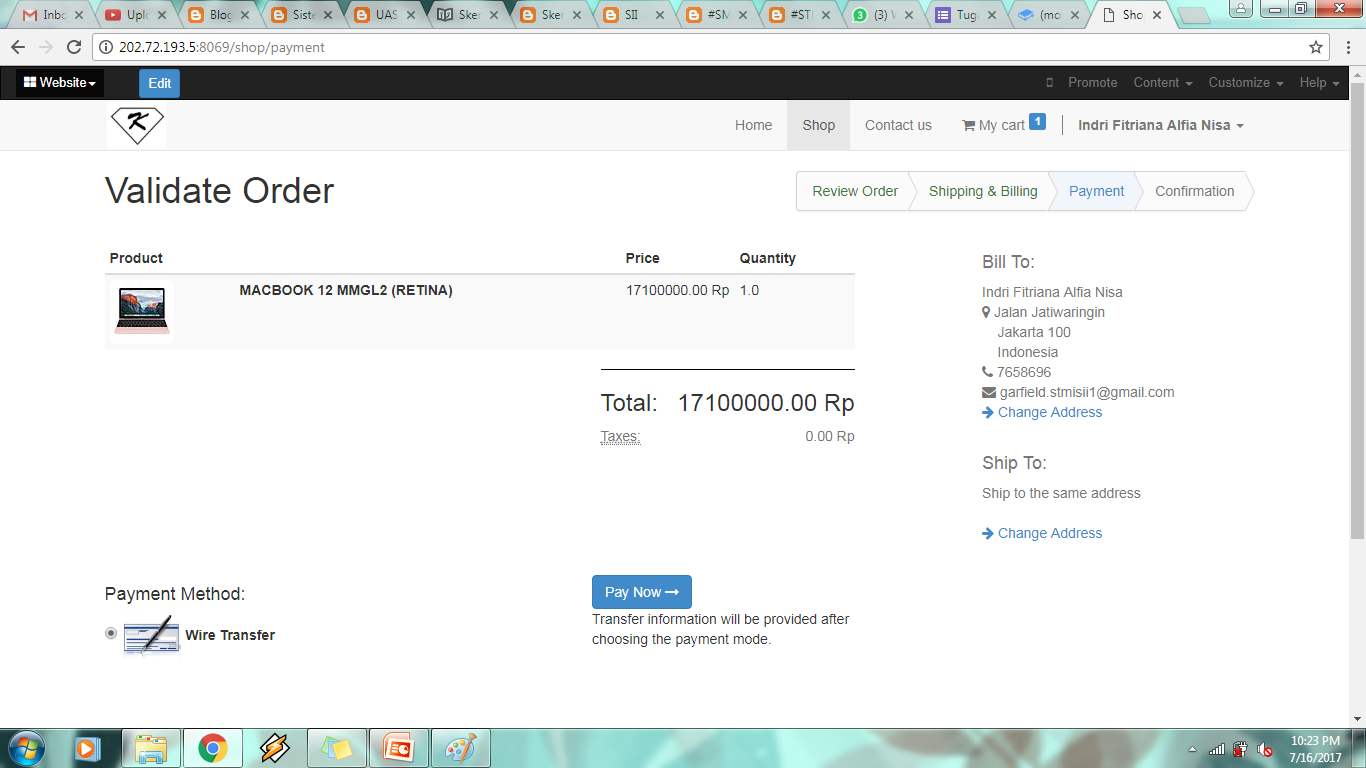Screen dimensions: 1366x768
Task: Select the Wire Transfer radio button
Action: [111, 634]
